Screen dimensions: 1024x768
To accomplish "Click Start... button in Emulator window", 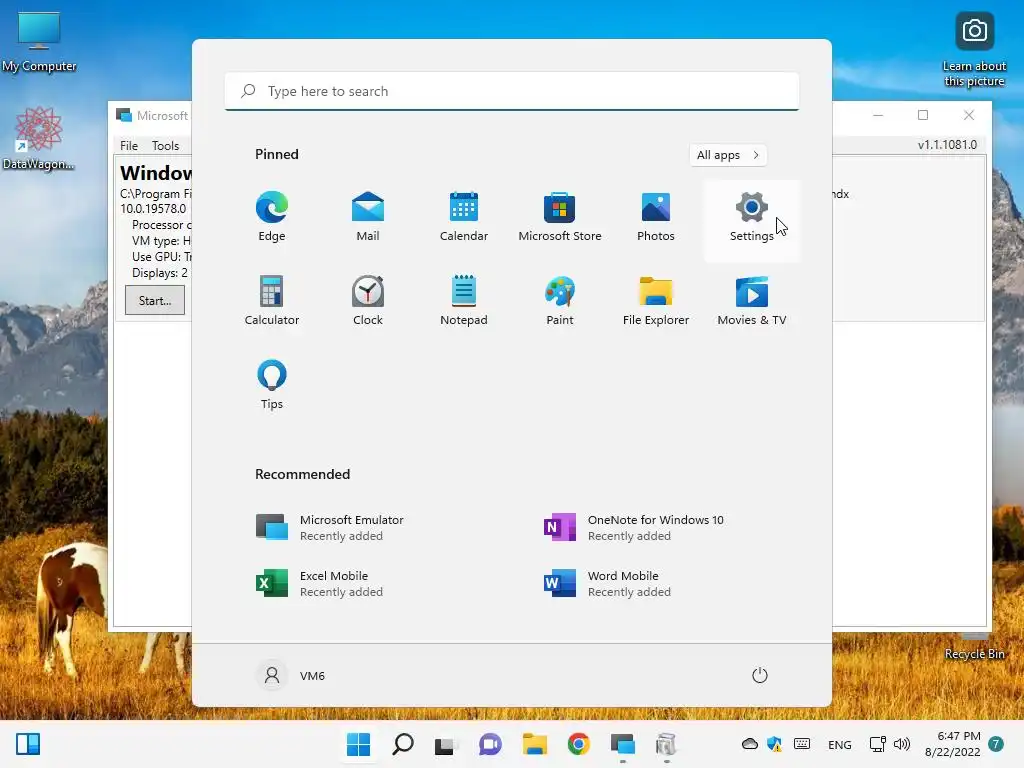I will pyautogui.click(x=155, y=301).
